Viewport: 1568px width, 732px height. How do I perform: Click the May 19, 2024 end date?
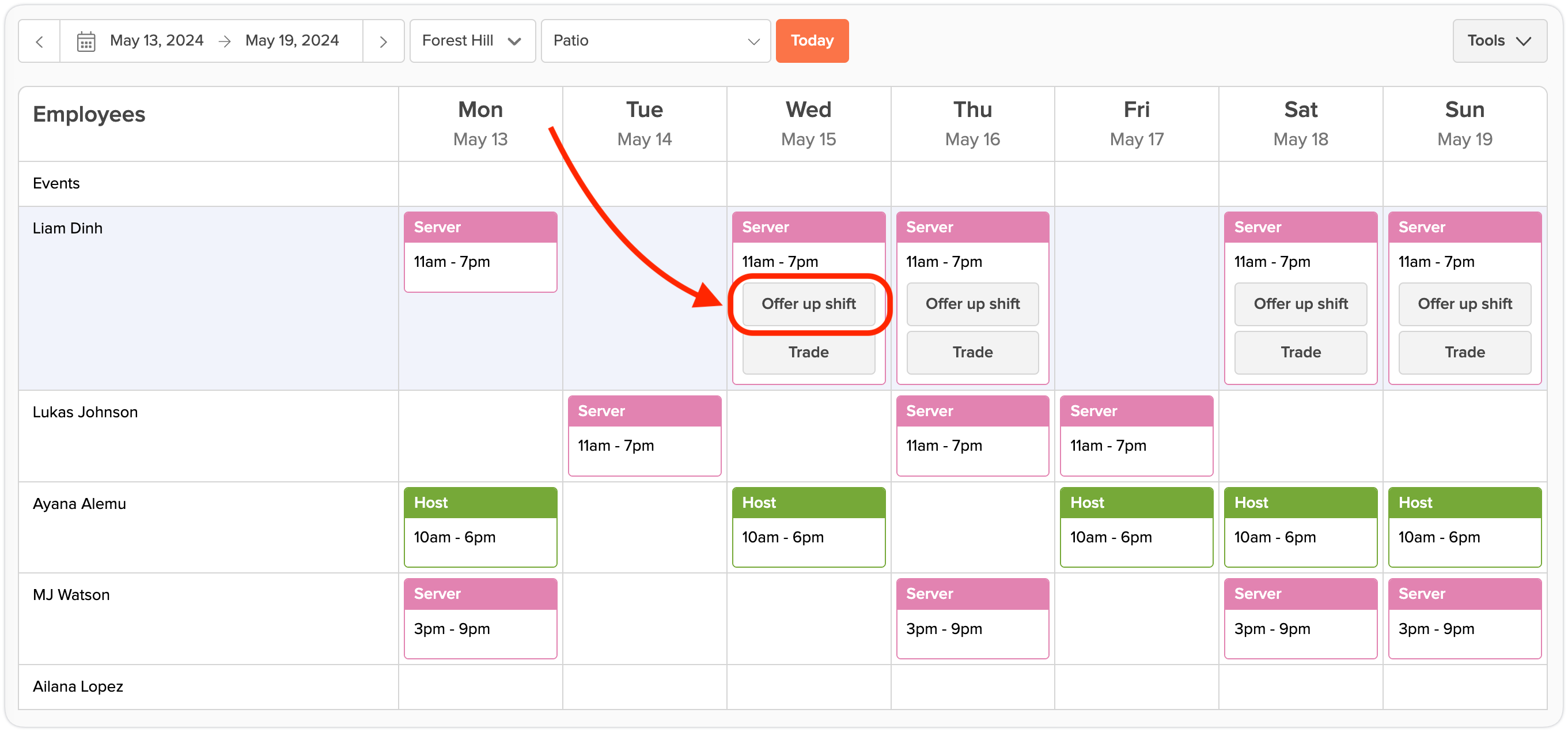(291, 41)
